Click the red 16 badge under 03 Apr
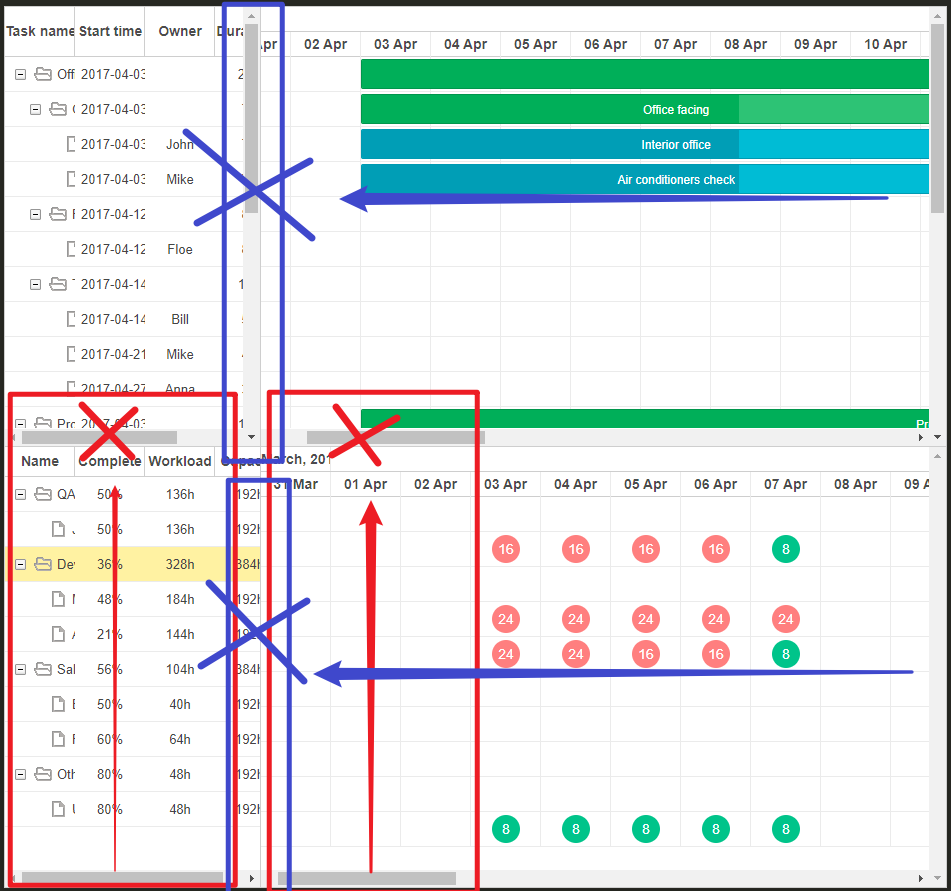 click(x=506, y=549)
